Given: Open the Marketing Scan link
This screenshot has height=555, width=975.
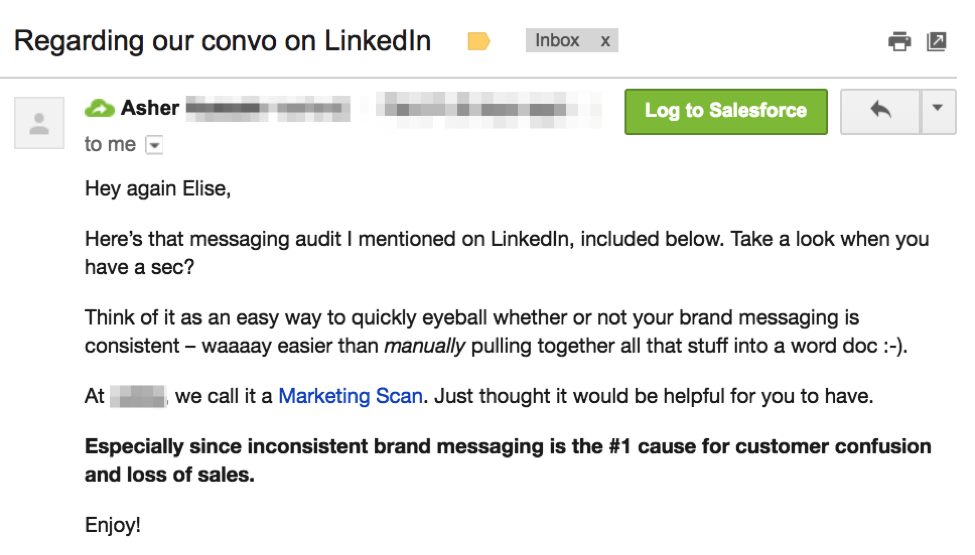Looking at the screenshot, I should click(x=350, y=396).
